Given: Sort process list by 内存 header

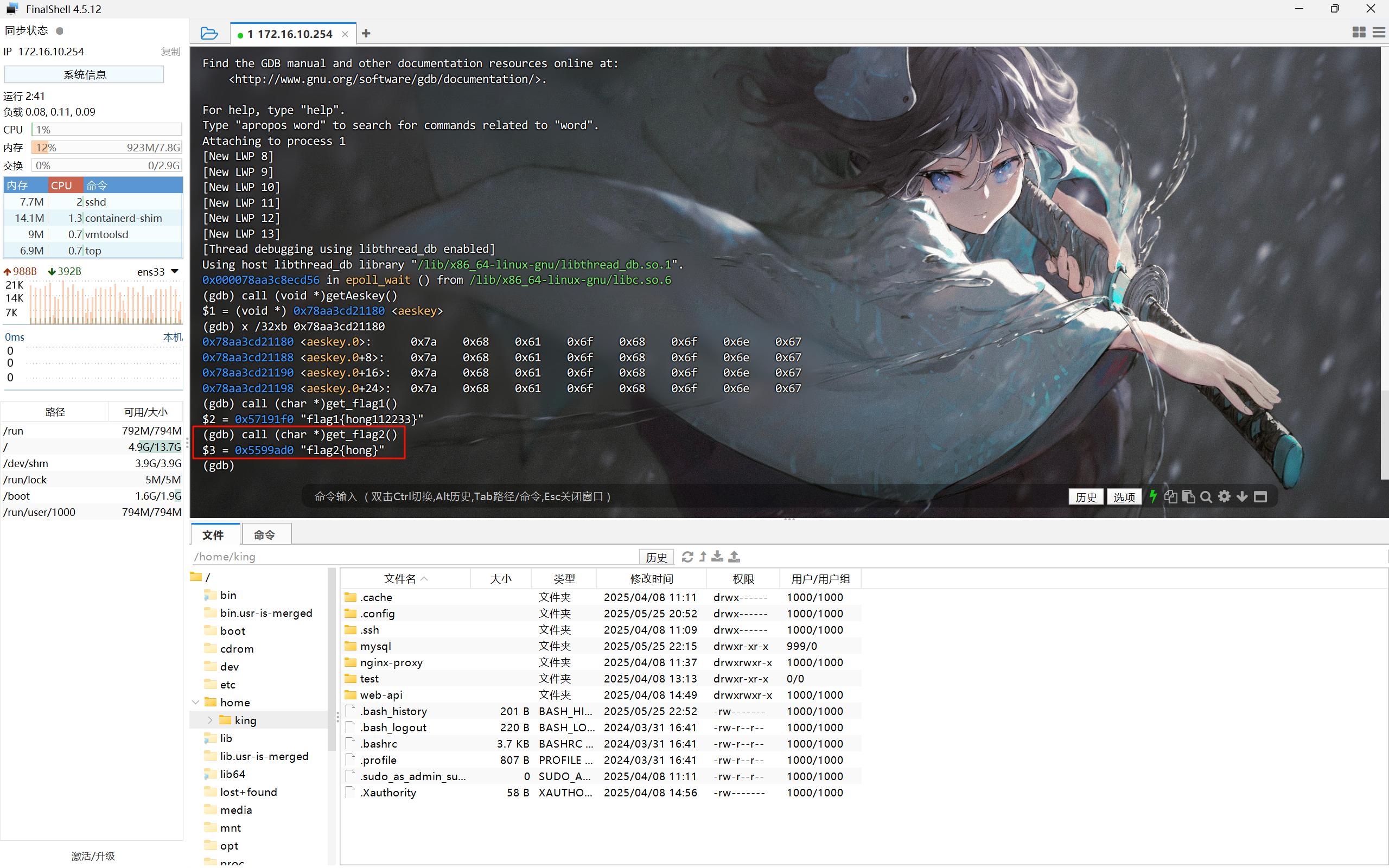Looking at the screenshot, I should click(x=26, y=186).
